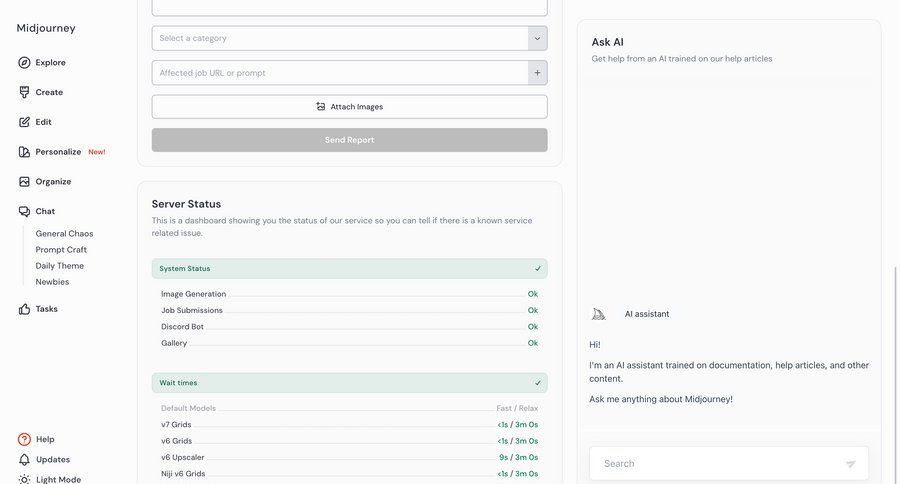Click the Default Models header text
This screenshot has width=900, height=484.
tap(188, 408)
